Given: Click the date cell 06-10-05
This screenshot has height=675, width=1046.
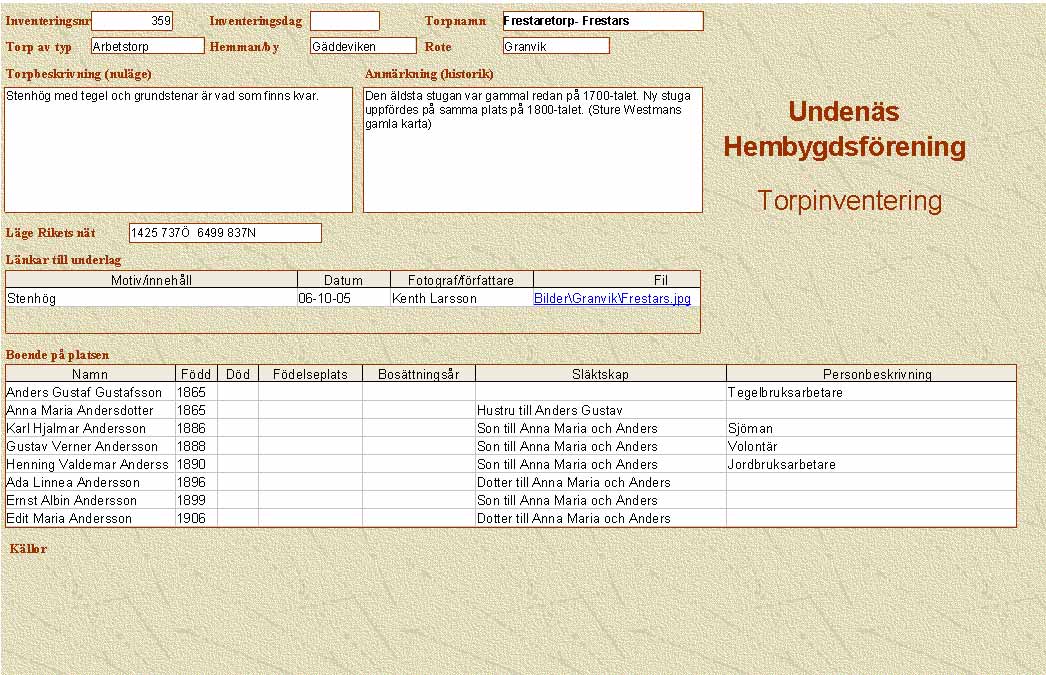Looking at the screenshot, I should coord(343,298).
